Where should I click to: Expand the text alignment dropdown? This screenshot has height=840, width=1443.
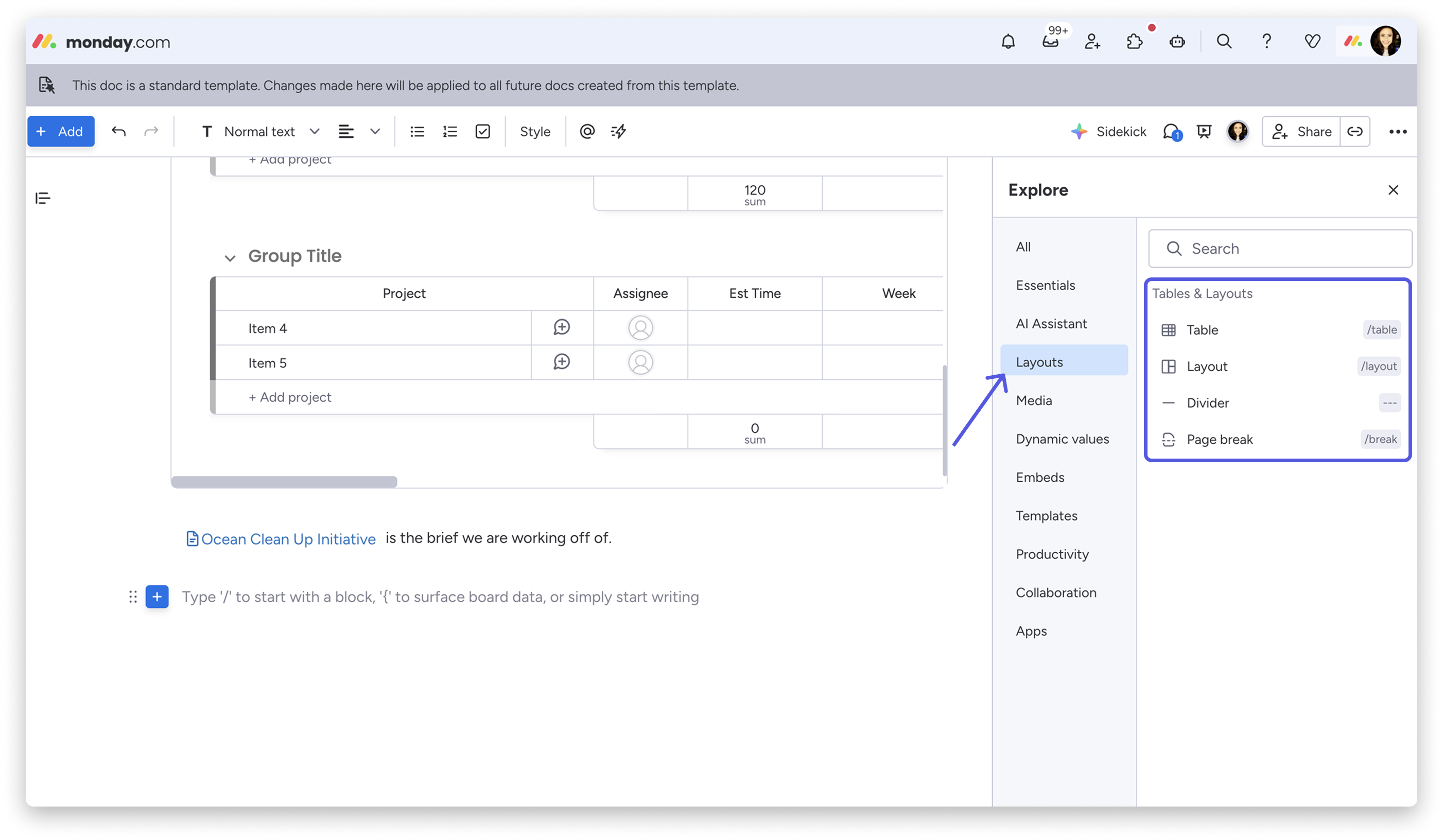coord(375,132)
